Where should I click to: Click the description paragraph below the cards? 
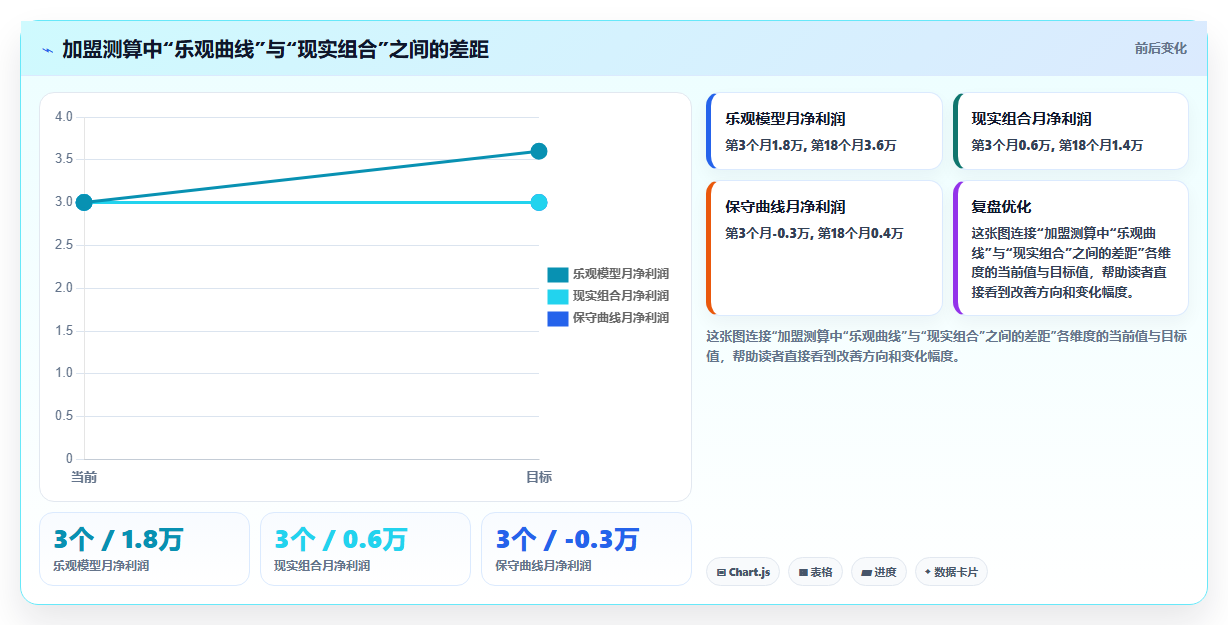click(x=946, y=346)
